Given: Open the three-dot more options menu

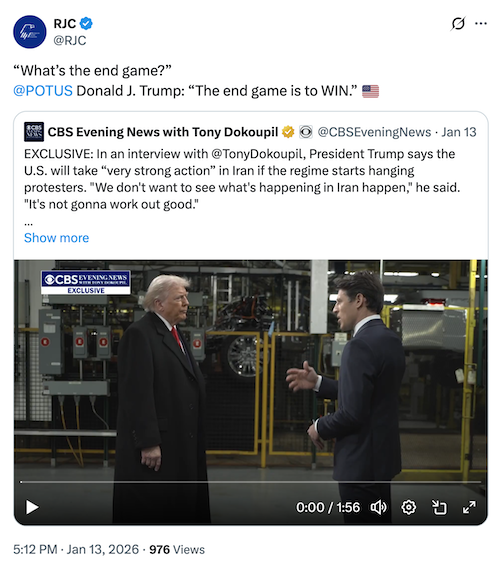Looking at the screenshot, I should (481, 24).
